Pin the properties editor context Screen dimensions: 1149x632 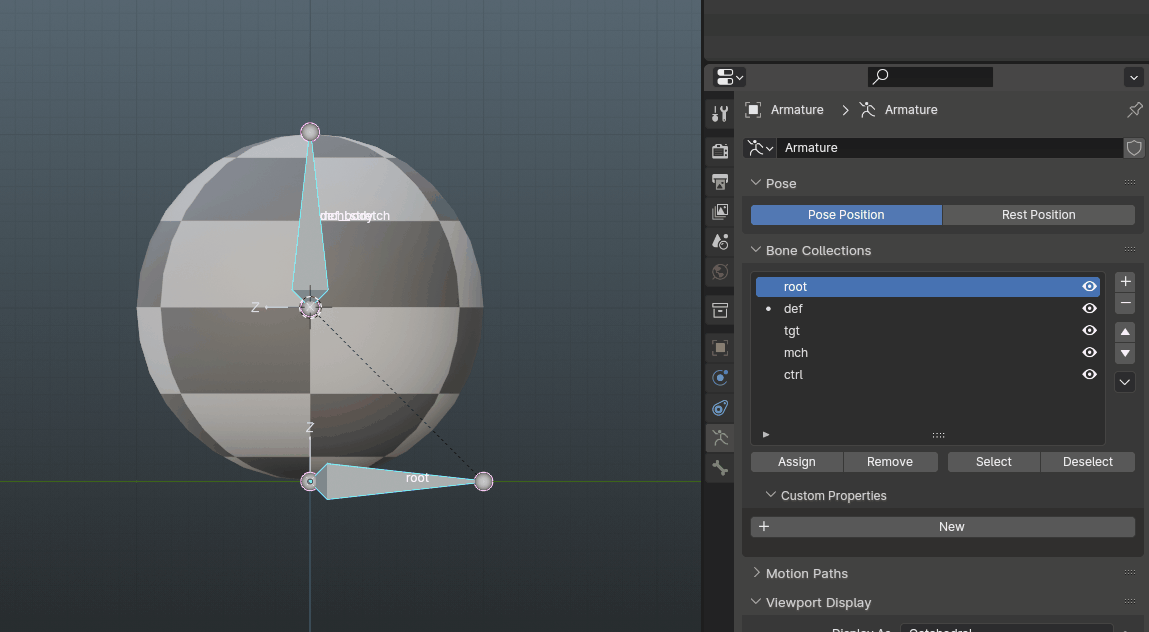[1134, 110]
